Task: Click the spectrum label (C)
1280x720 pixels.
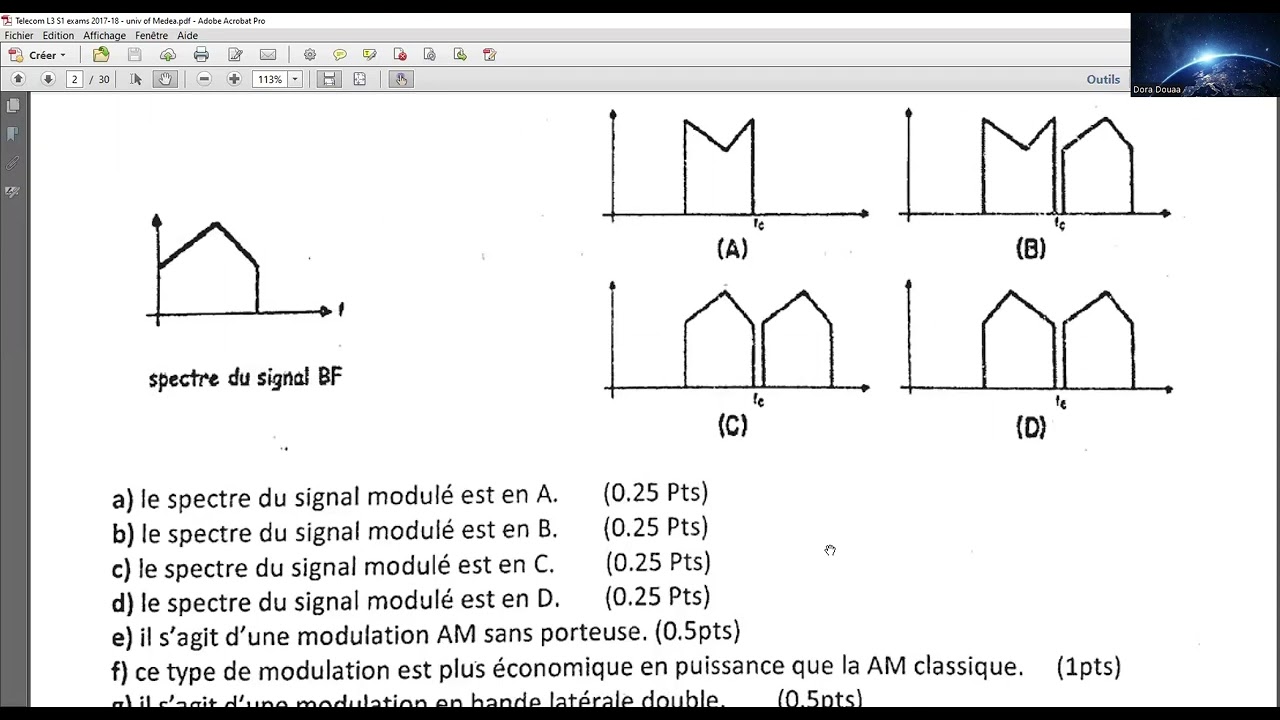Action: pos(732,426)
